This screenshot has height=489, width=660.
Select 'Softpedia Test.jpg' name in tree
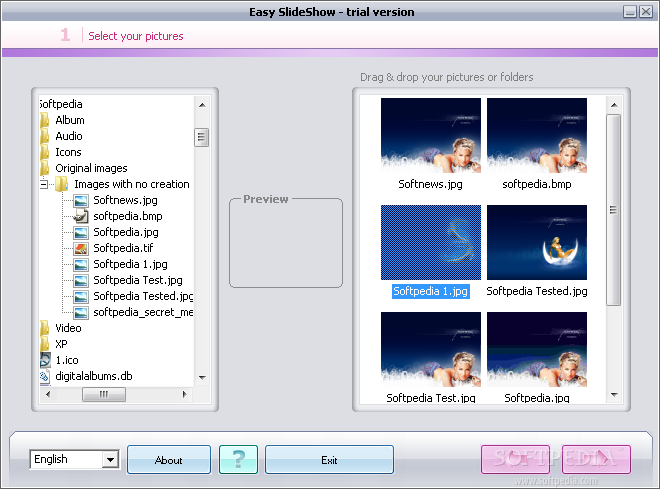(138, 280)
